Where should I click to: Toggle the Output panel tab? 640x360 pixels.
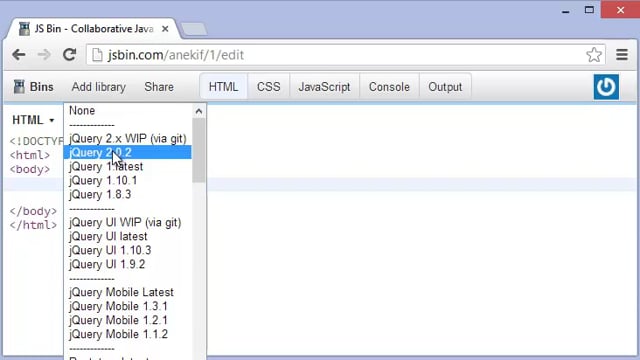click(x=445, y=87)
